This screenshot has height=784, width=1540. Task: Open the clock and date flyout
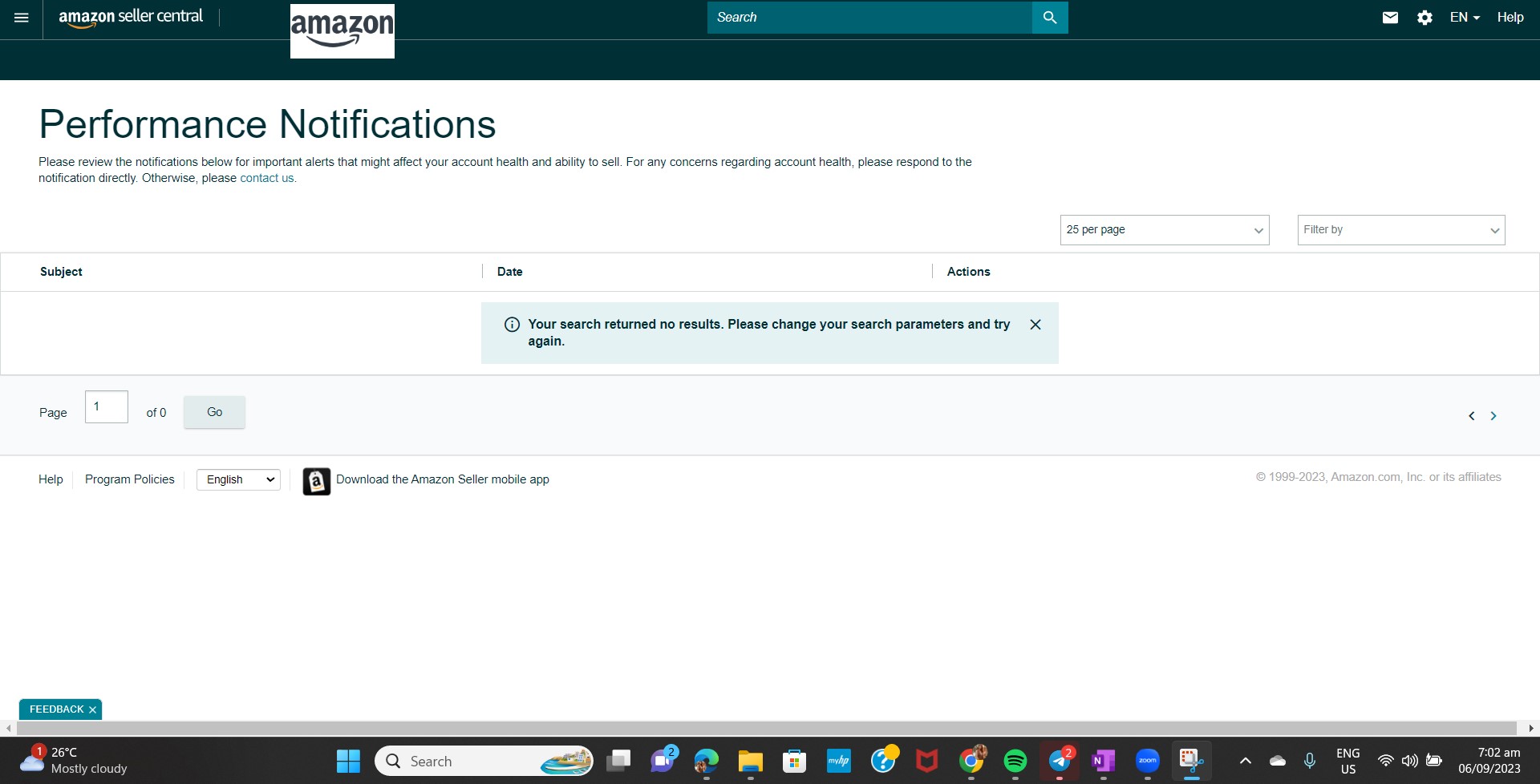tap(1489, 761)
